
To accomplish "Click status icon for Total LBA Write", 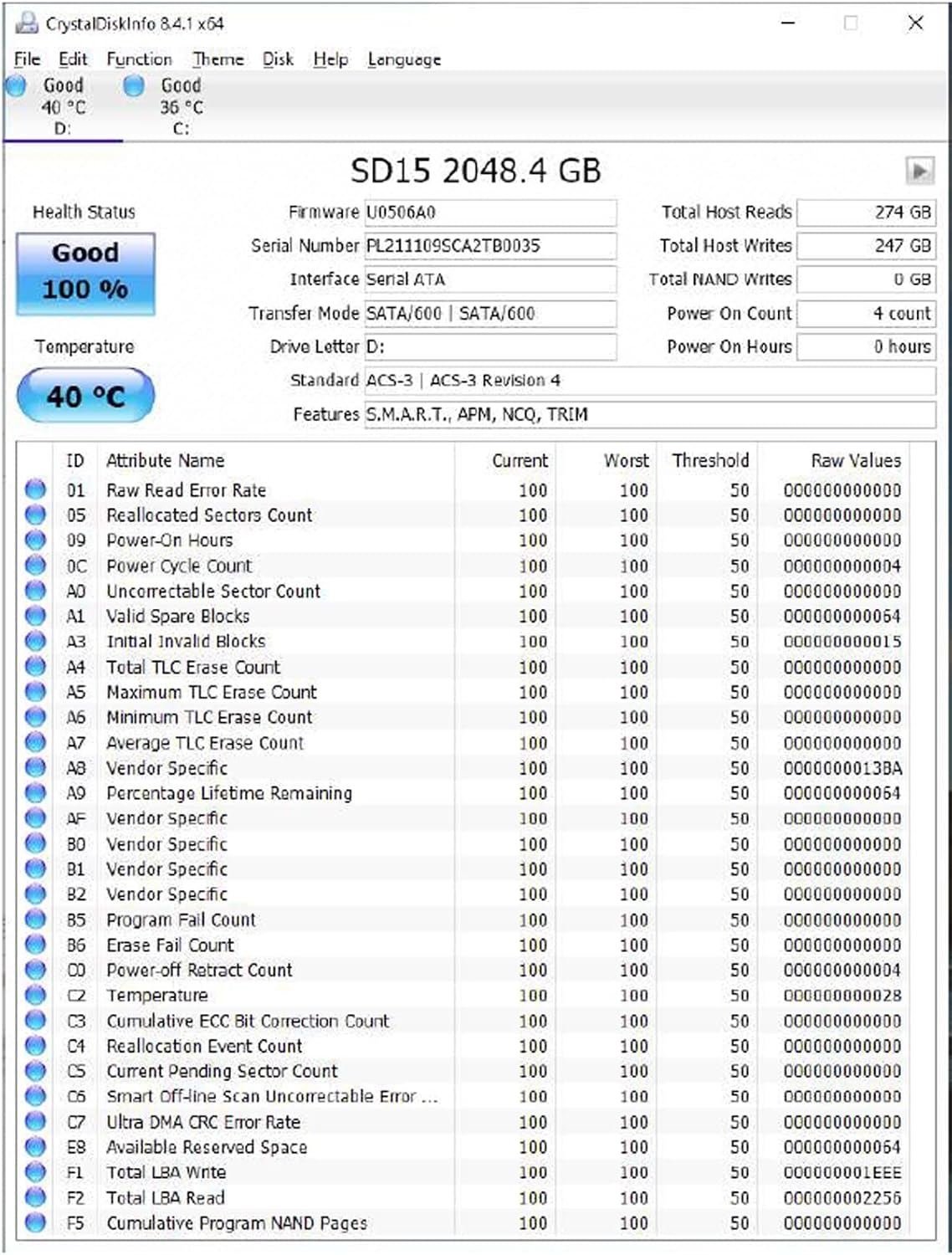I will pyautogui.click(x=35, y=1171).
